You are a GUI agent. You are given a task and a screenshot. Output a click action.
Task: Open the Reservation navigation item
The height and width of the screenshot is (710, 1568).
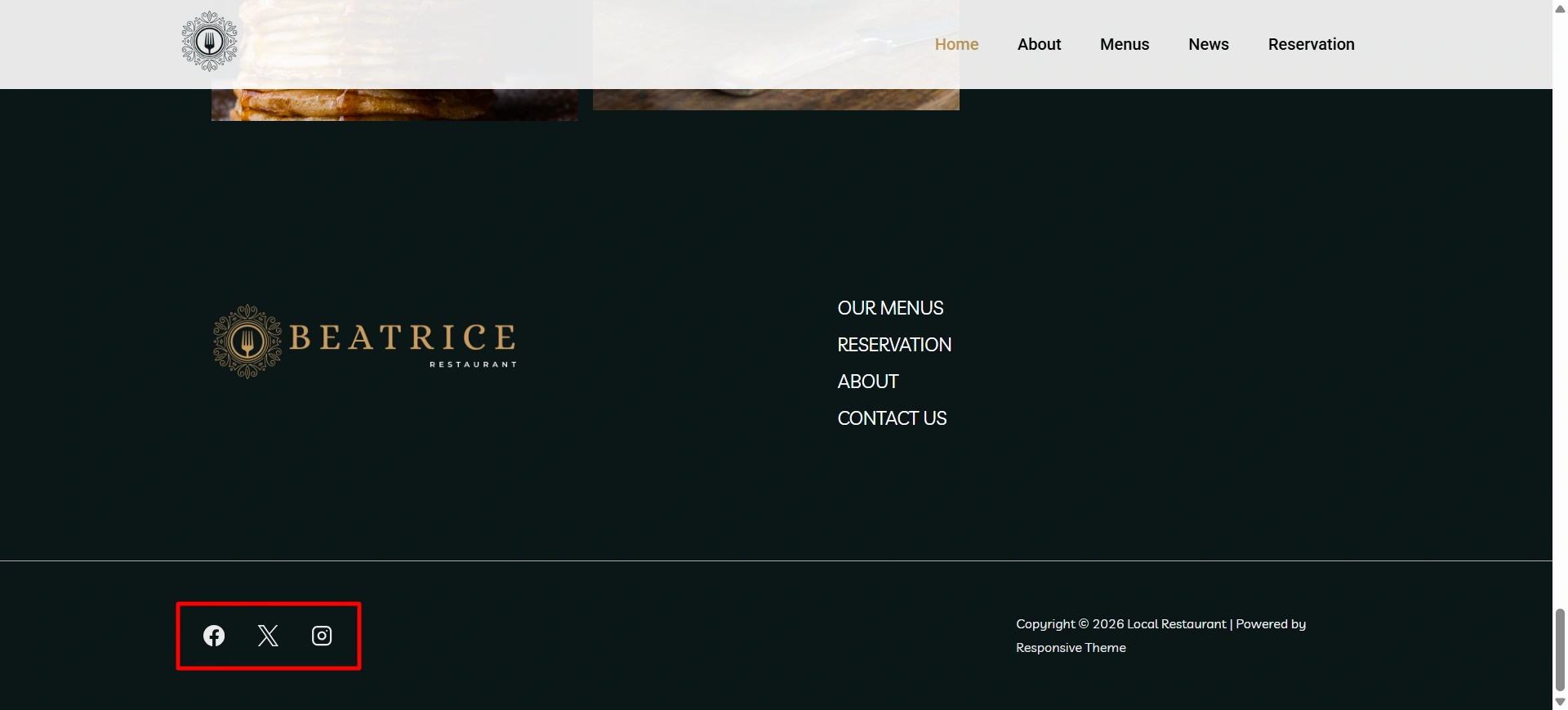(x=1311, y=44)
